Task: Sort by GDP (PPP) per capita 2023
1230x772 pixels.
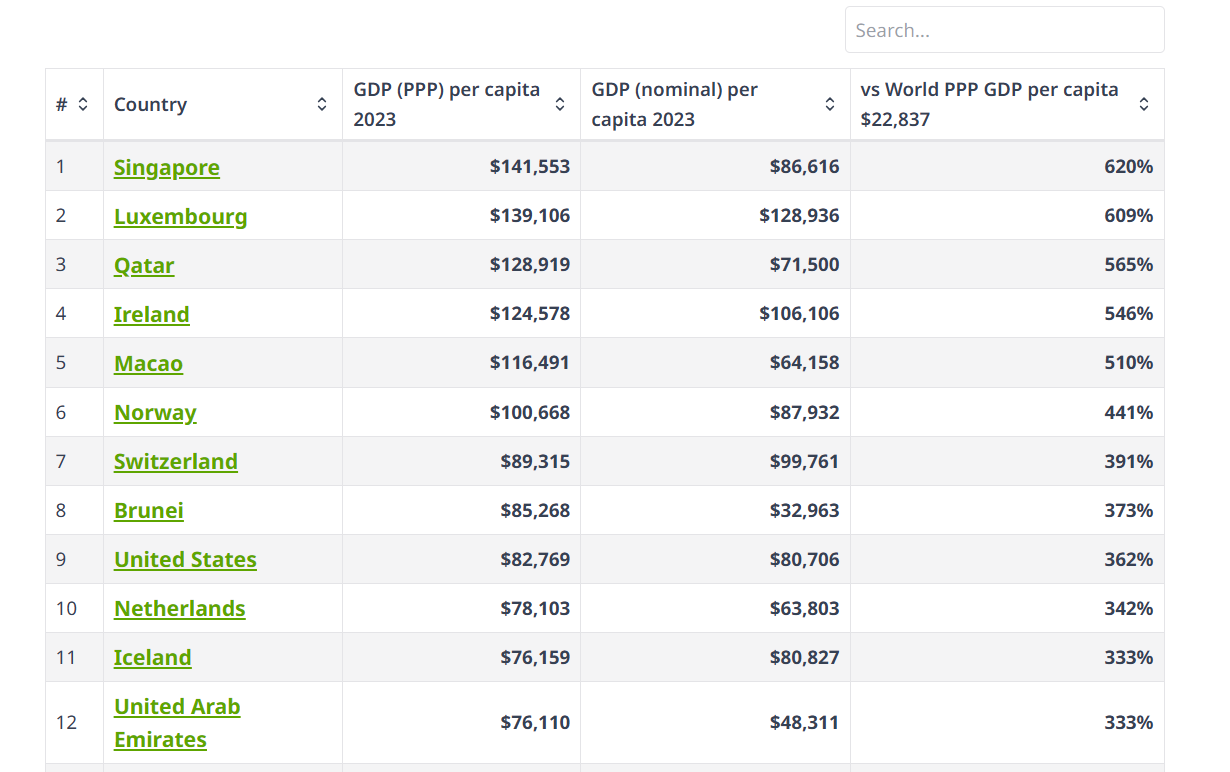Action: coord(560,104)
